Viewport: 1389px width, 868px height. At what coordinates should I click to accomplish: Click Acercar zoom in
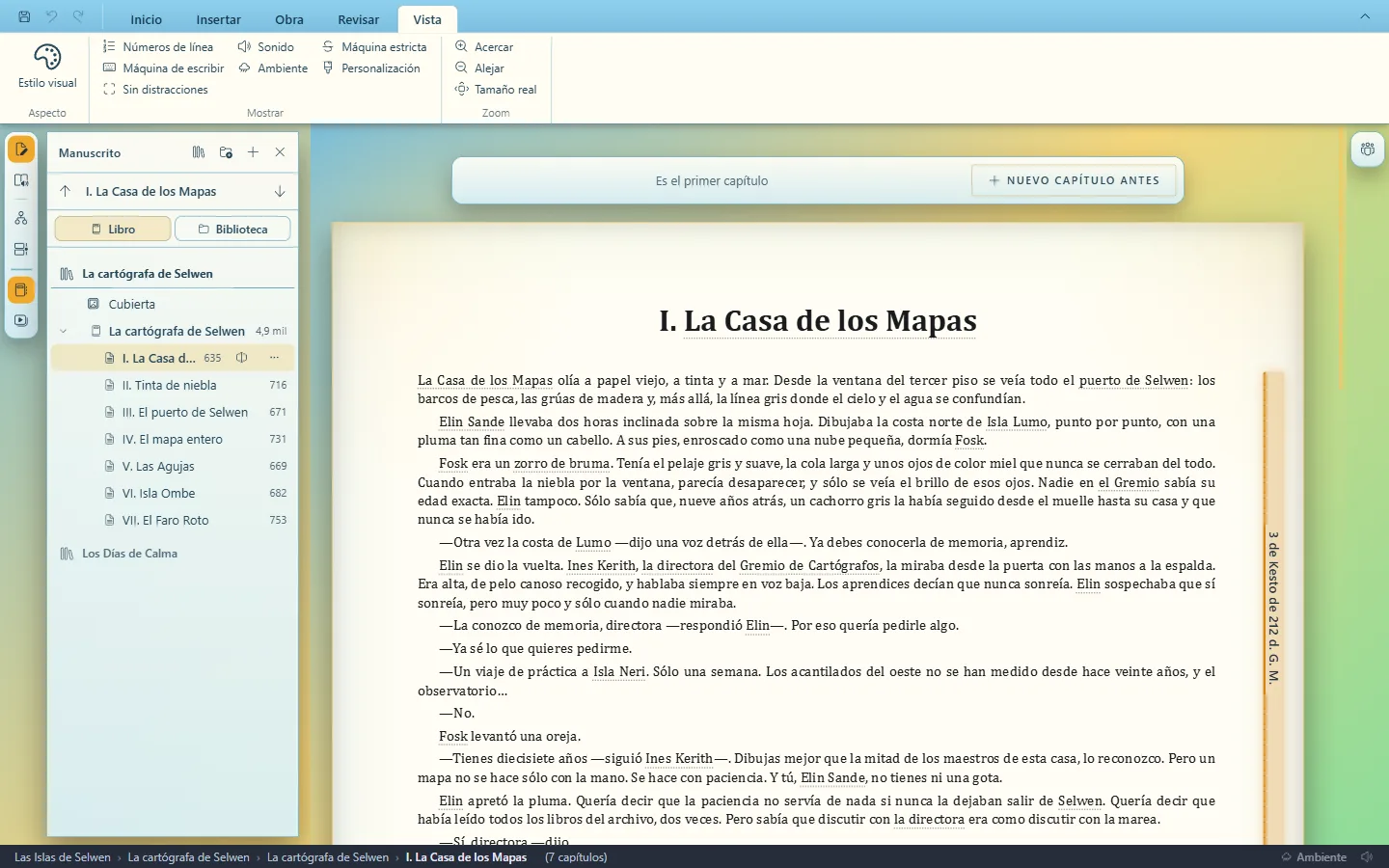(484, 46)
